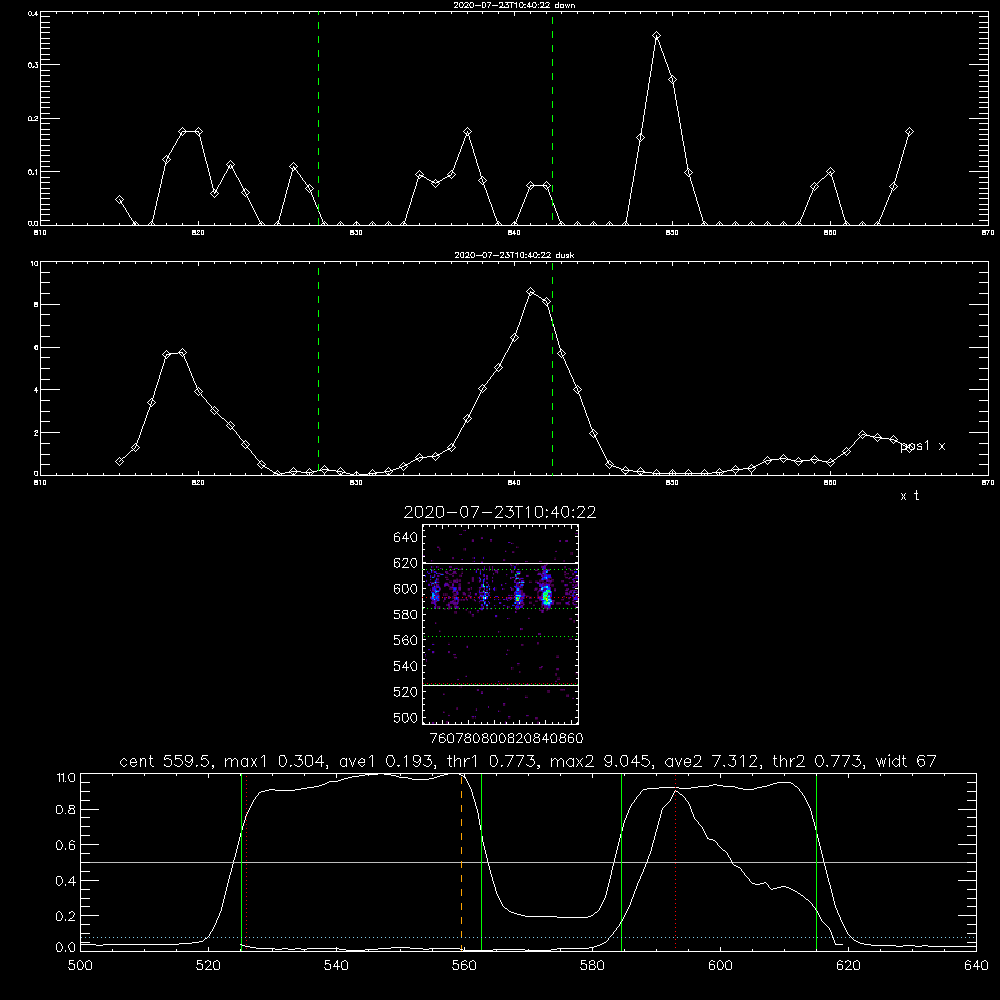The image size is (1000, 1000).
Task: Click the "560" x-axis label of bottom plot
Action: [x=464, y=966]
